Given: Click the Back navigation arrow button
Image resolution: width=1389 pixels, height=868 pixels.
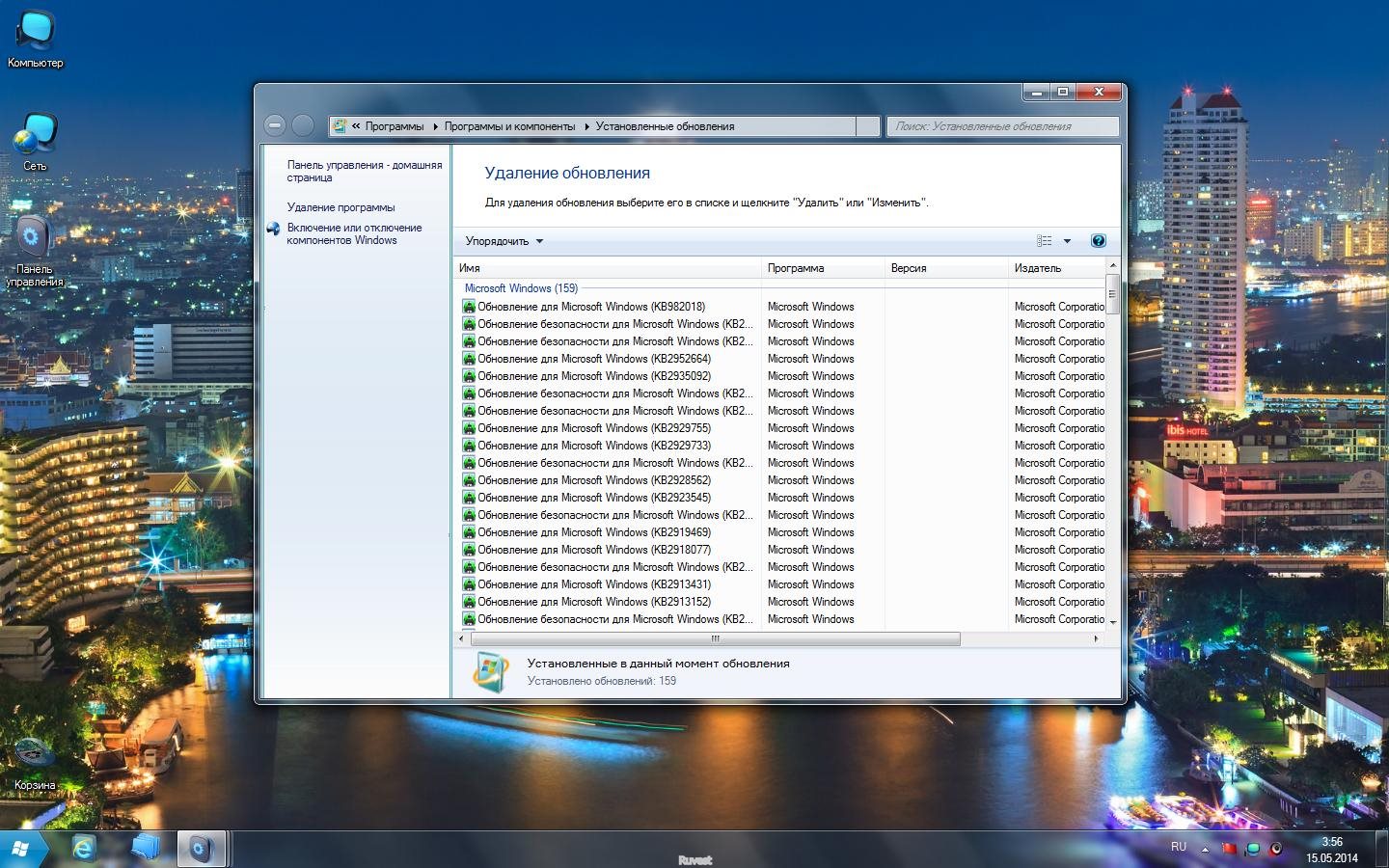Looking at the screenshot, I should pyautogui.click(x=275, y=125).
